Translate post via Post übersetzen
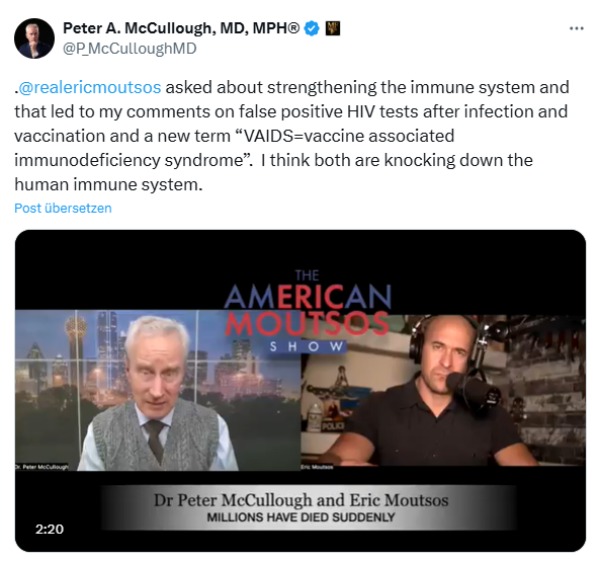600x563 pixels. (63, 208)
